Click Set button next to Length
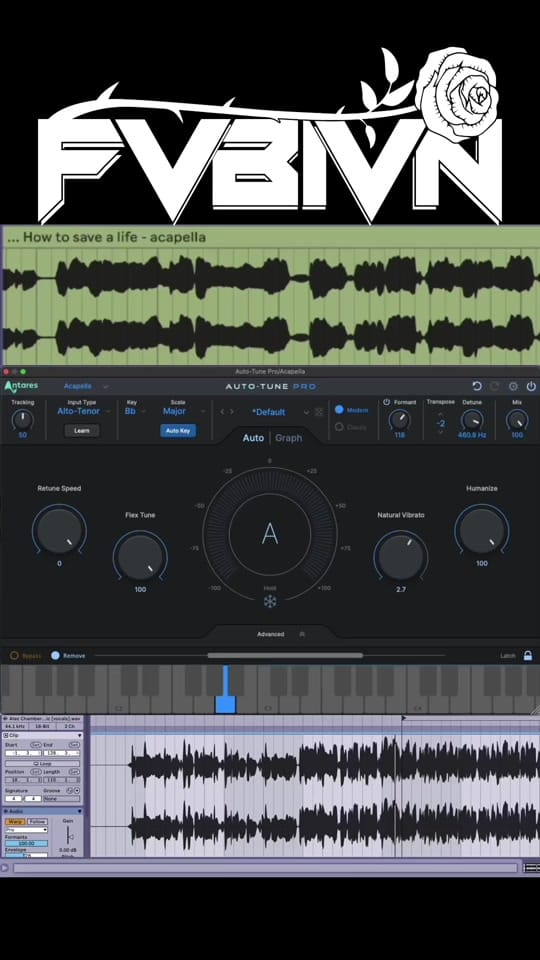The width and height of the screenshot is (540, 960). point(74,772)
